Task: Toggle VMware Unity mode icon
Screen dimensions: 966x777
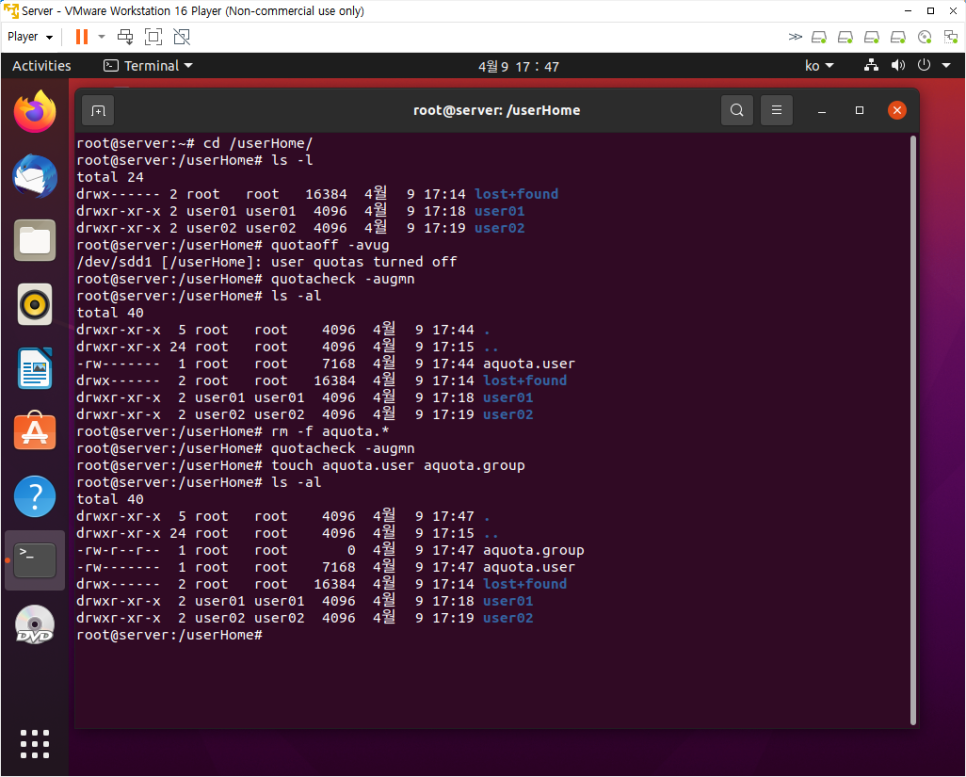Action: point(182,37)
